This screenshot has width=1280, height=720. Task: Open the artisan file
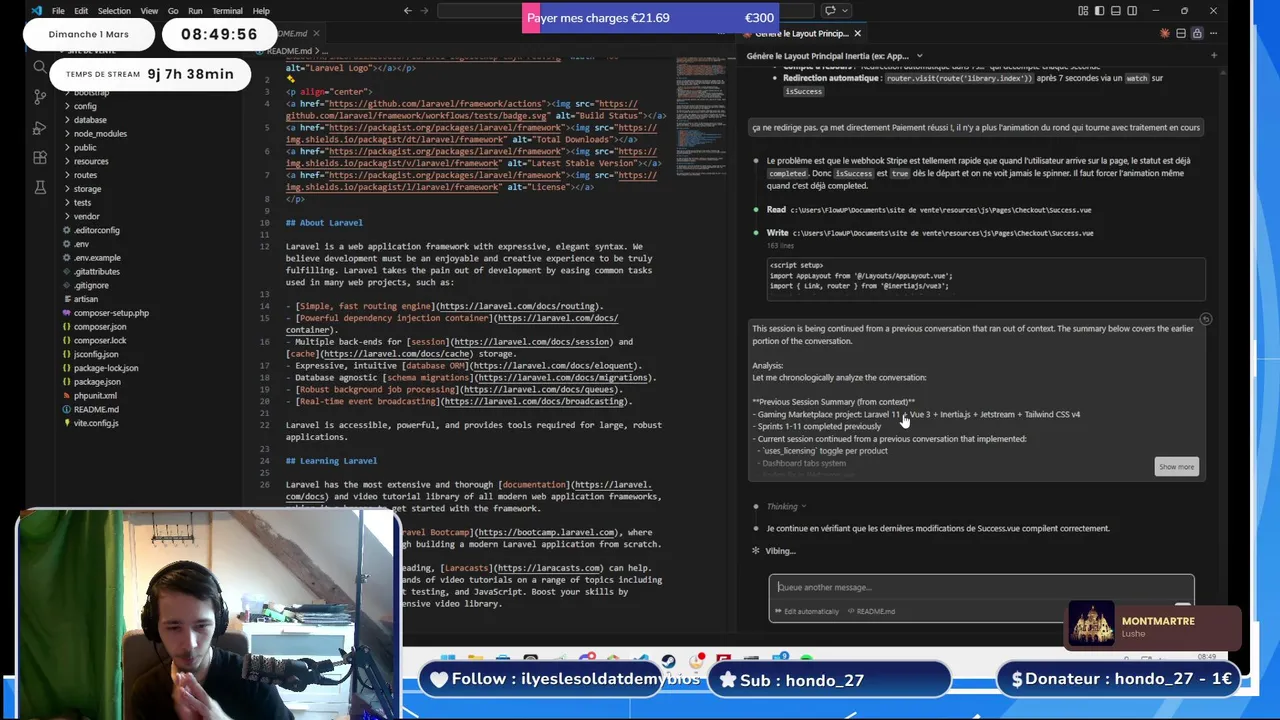coord(86,299)
